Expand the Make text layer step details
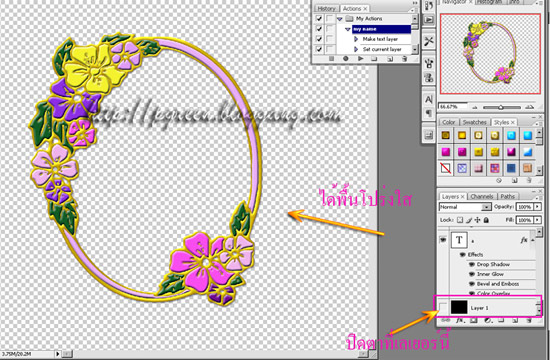 click(x=356, y=39)
